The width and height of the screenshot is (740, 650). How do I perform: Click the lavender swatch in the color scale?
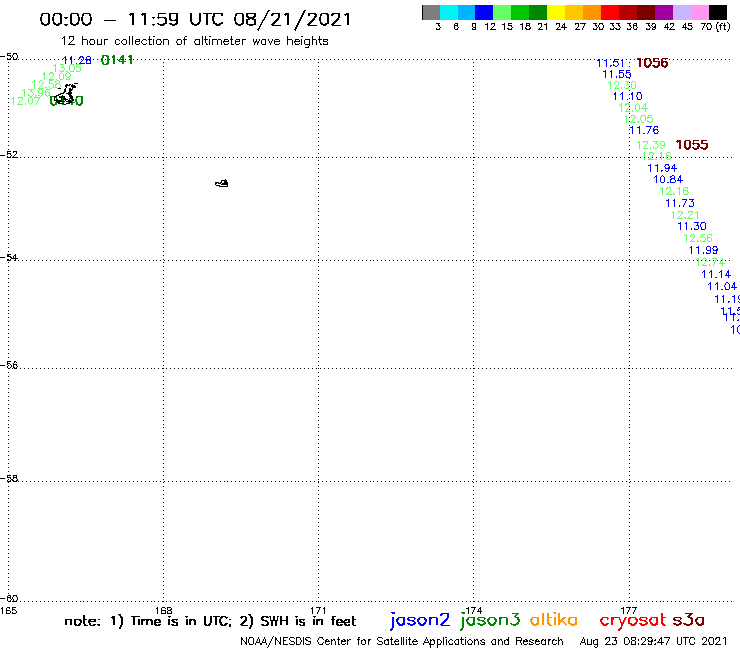681,12
